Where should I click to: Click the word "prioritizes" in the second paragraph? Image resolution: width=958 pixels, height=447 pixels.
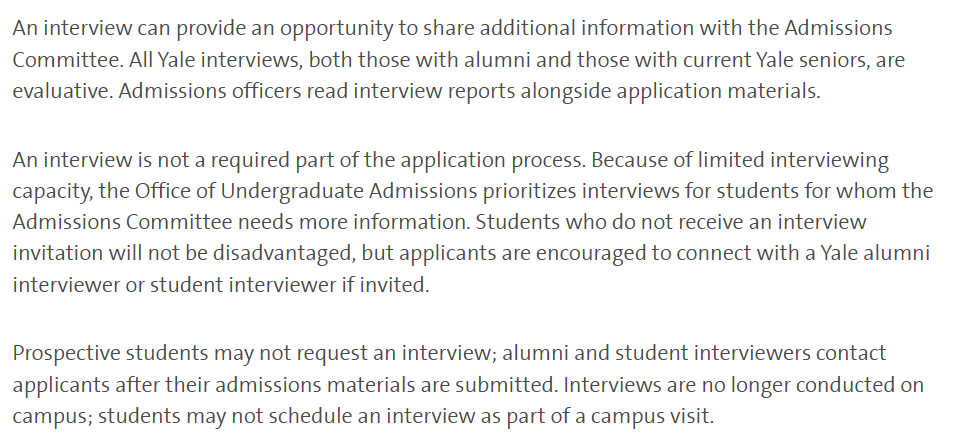[x=519, y=191]
